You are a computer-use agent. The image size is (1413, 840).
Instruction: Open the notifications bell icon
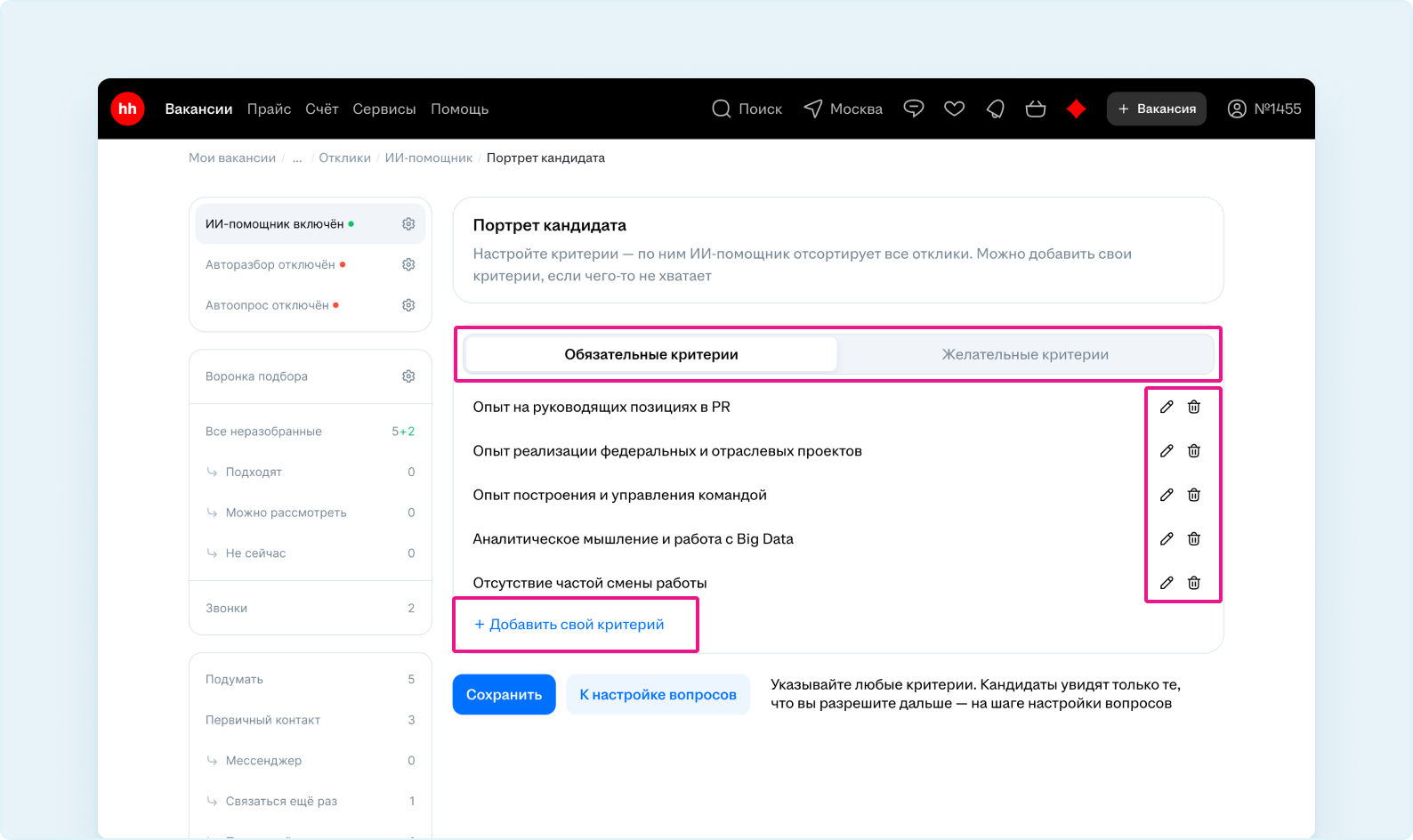click(995, 109)
